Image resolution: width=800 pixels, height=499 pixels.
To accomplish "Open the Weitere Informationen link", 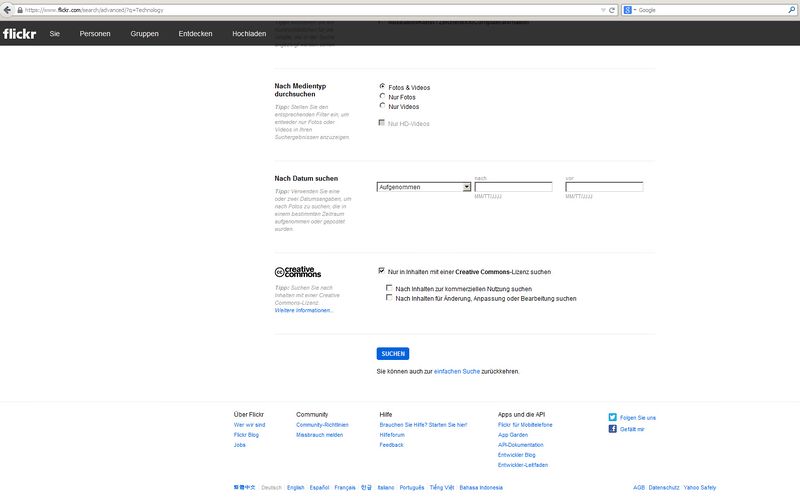I will 303,311.
